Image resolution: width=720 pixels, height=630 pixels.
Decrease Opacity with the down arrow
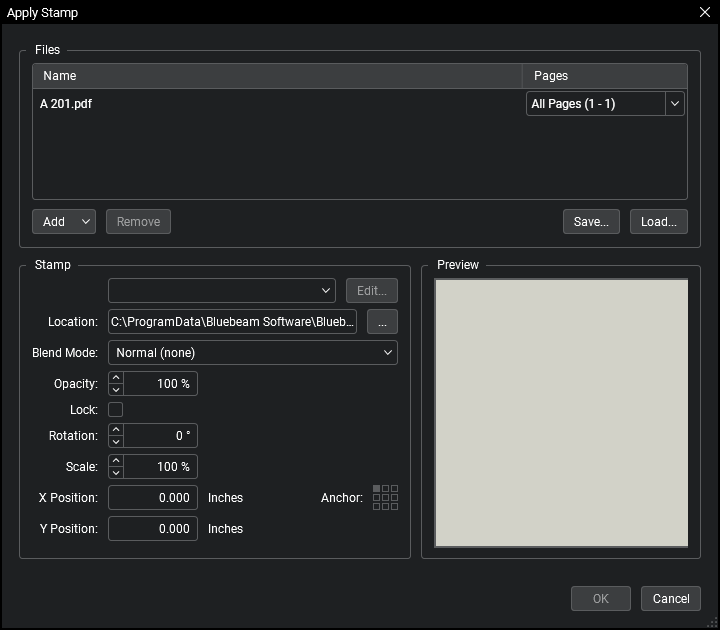116,389
